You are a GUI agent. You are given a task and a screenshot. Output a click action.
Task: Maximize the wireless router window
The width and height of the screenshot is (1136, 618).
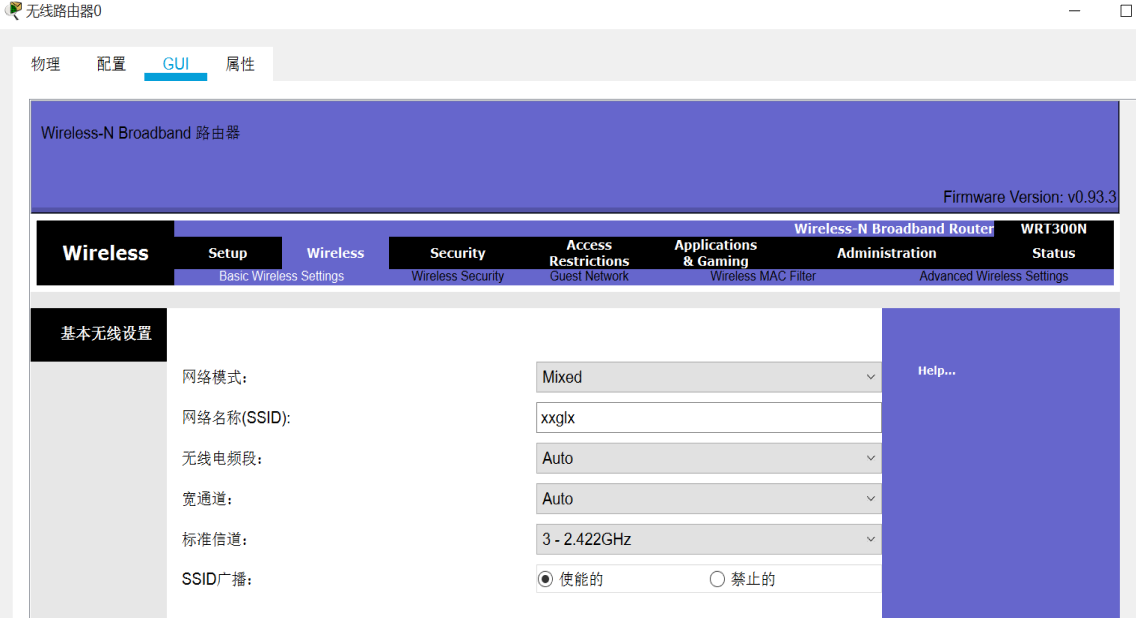tap(1126, 11)
